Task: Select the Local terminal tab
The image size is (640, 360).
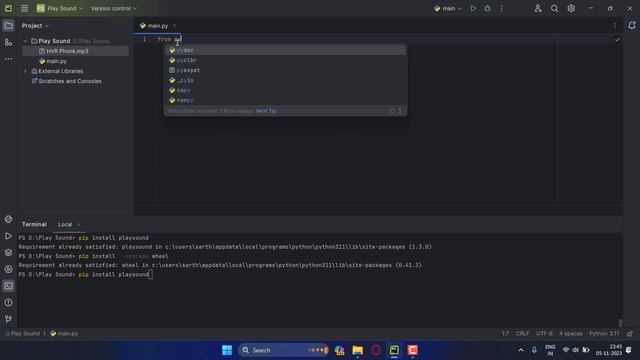Action: 65,224
